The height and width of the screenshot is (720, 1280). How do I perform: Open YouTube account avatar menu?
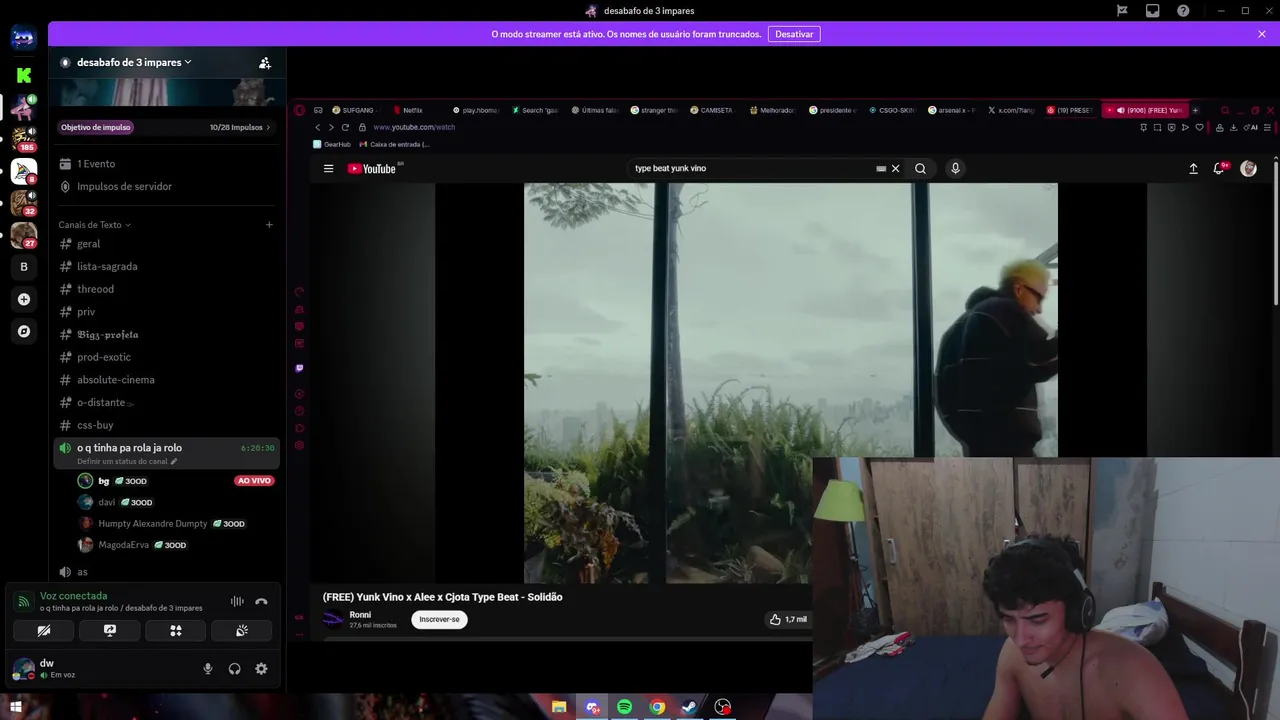[1248, 169]
